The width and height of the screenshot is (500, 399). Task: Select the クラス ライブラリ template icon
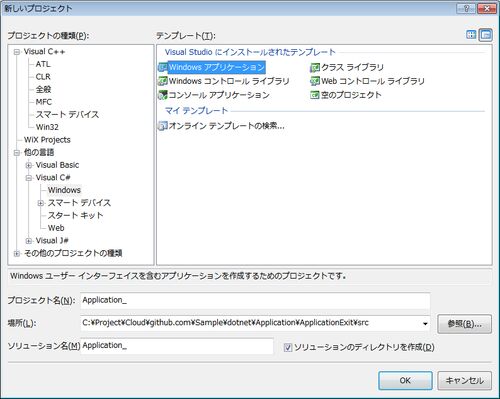click(x=315, y=68)
